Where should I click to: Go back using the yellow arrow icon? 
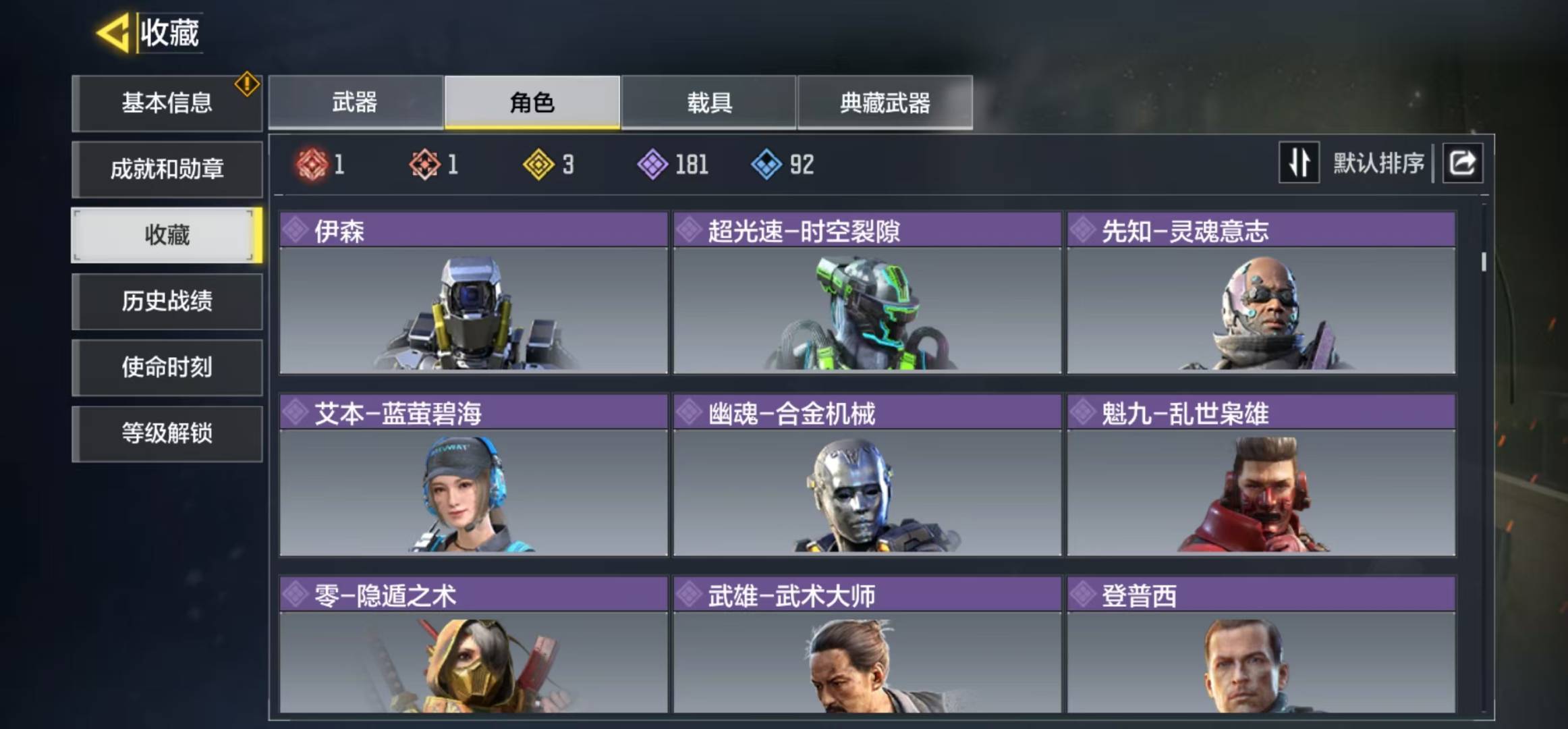coord(113,32)
